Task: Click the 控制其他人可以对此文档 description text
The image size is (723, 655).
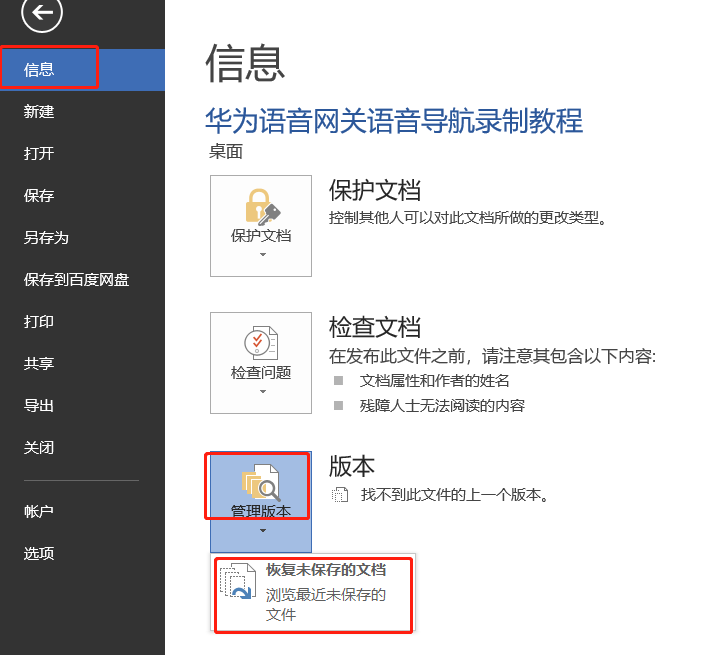Action: (468, 218)
